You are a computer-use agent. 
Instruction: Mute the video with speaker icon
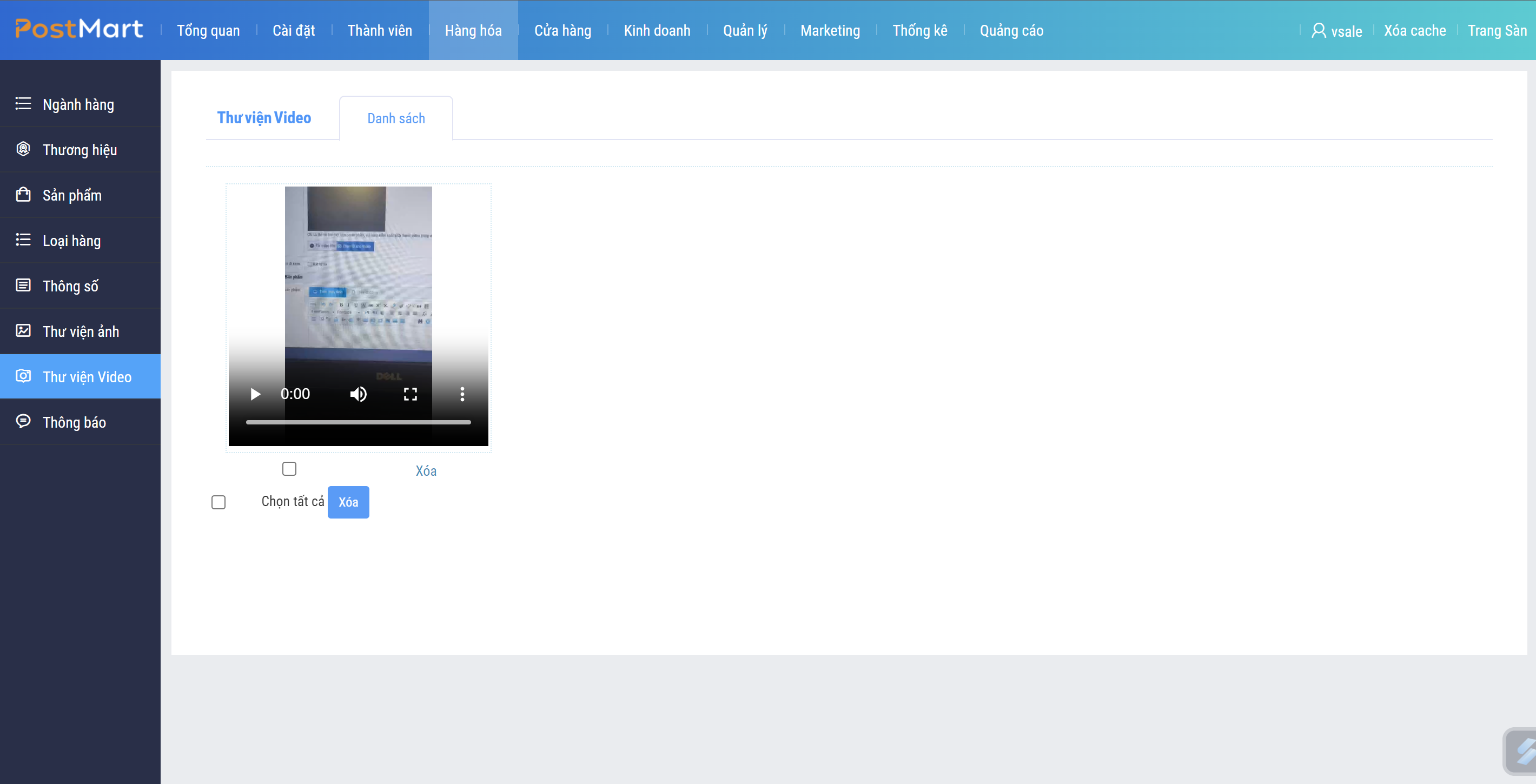click(359, 394)
